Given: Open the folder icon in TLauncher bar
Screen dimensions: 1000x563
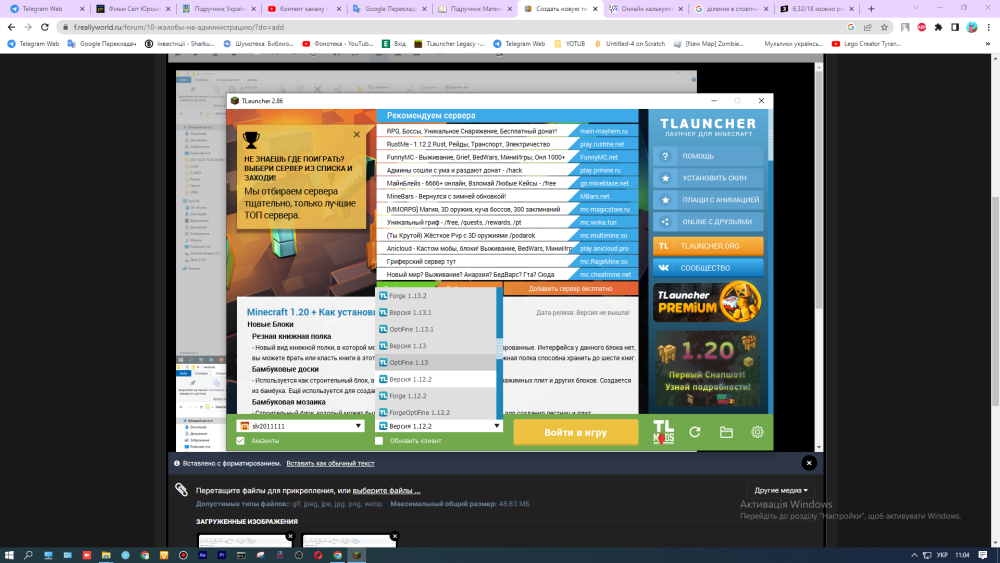Looking at the screenshot, I should pyautogui.click(x=726, y=432).
